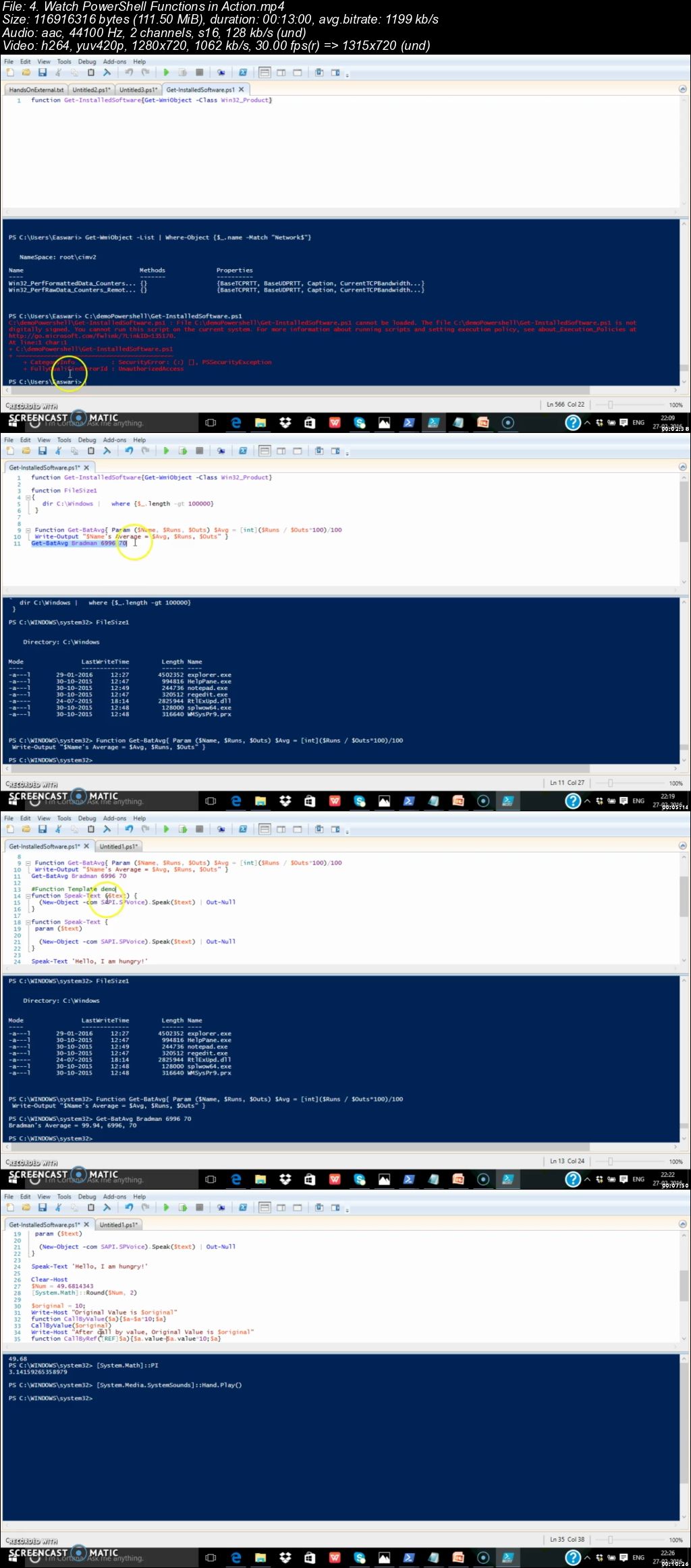Click Cut scissors icon, Ln 13 Col 24 frame
This screenshot has height=1568, width=691.
58,829
